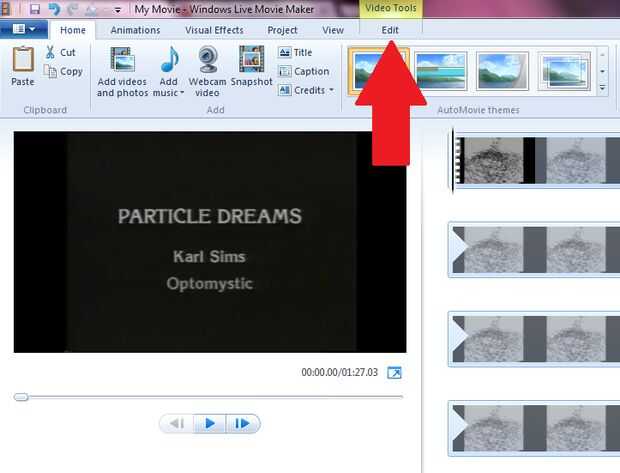
Task: Click the video preview showing PARTICLE DREAMS
Action: 210,242
